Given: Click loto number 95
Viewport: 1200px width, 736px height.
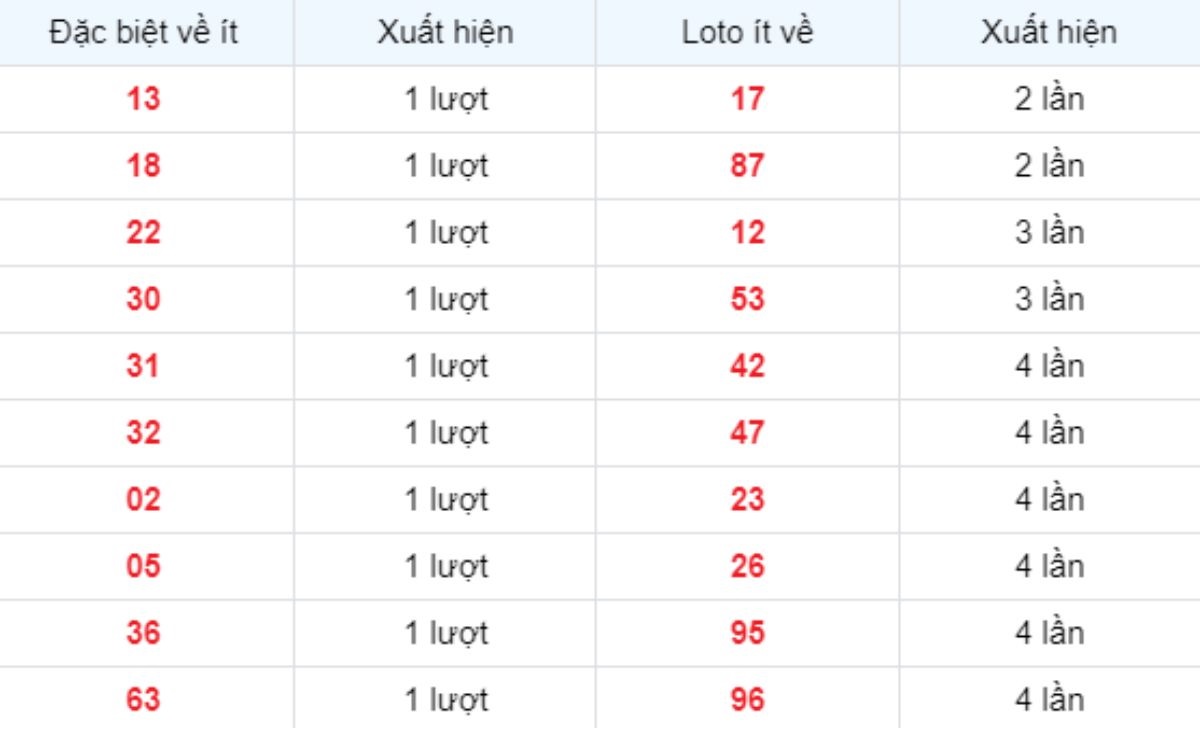Looking at the screenshot, I should click(x=747, y=633).
